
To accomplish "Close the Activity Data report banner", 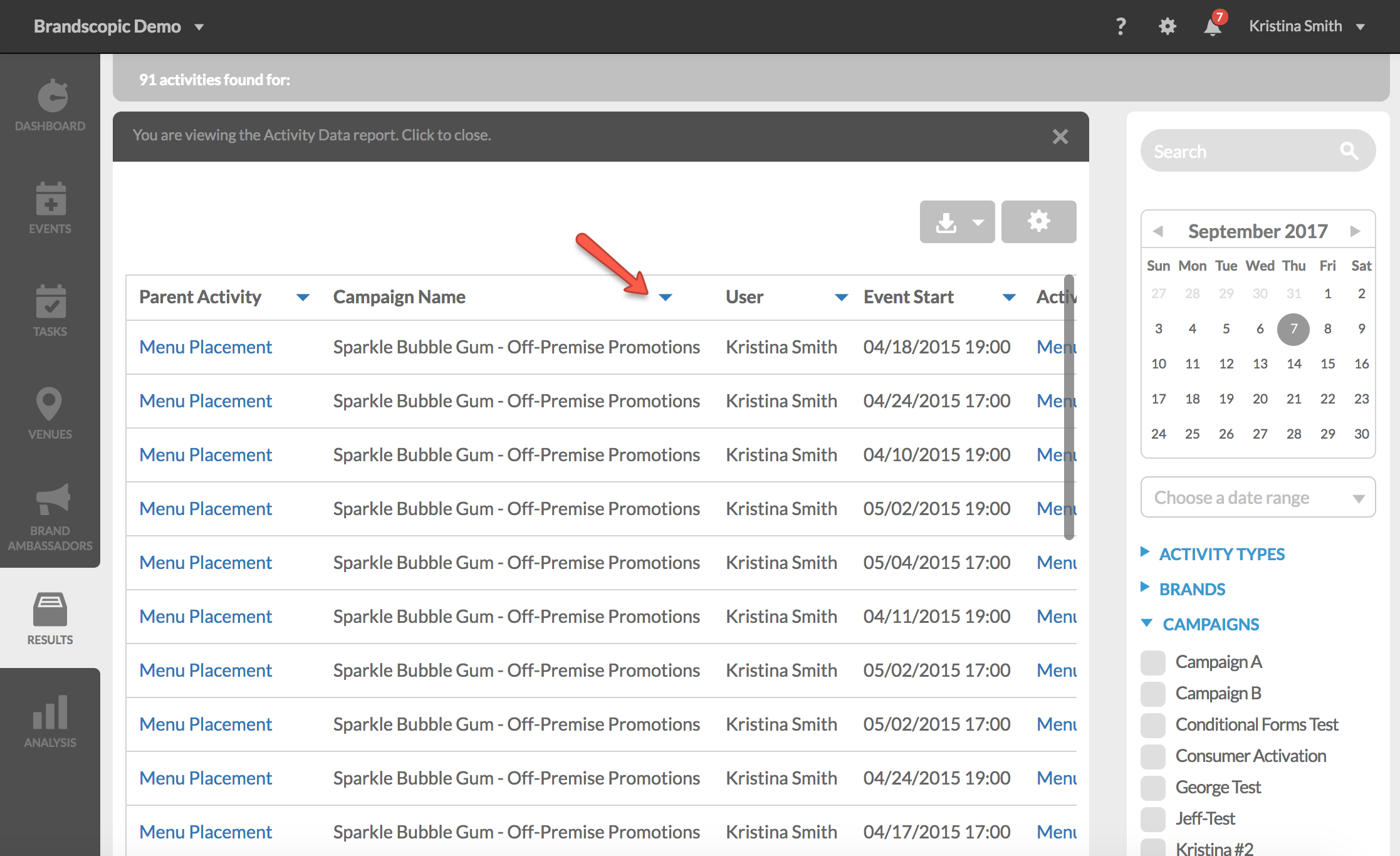I will coord(1060,137).
